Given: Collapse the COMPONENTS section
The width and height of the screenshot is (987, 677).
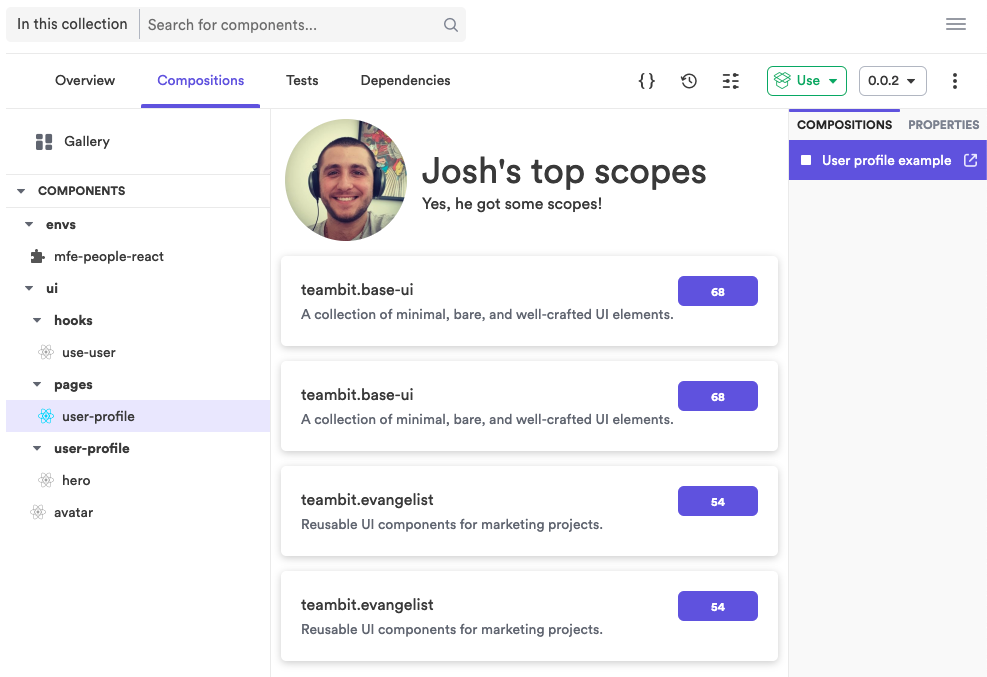Looking at the screenshot, I should coord(21,191).
